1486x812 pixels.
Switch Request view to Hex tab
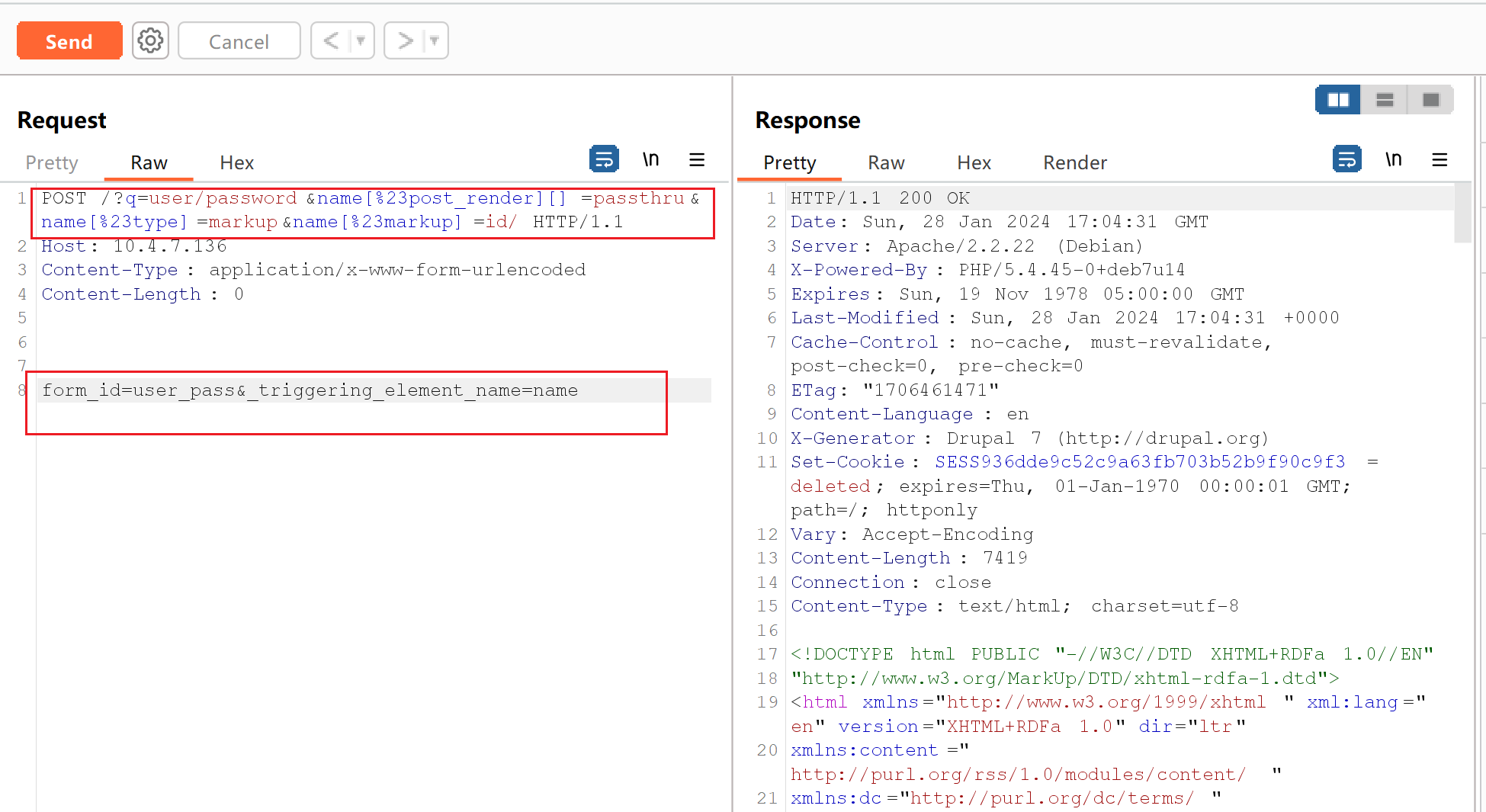tap(236, 162)
